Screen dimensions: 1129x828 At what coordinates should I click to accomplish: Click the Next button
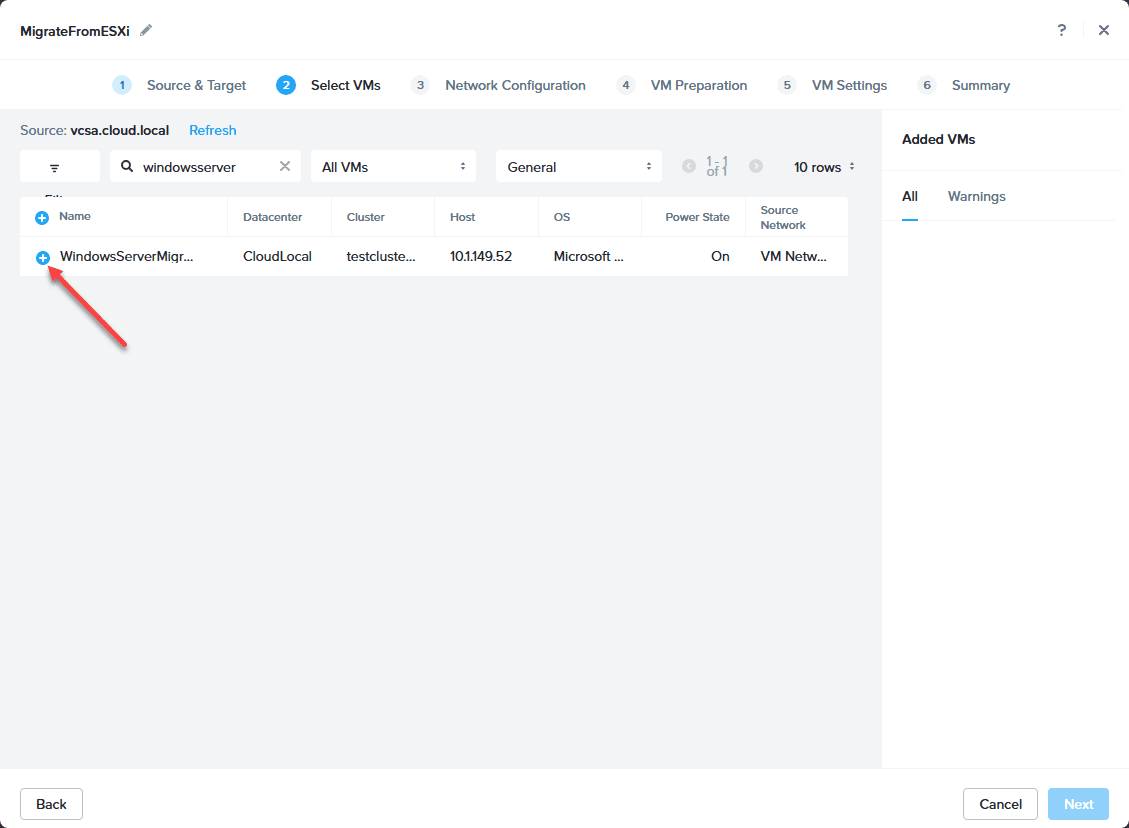pyautogui.click(x=1078, y=804)
